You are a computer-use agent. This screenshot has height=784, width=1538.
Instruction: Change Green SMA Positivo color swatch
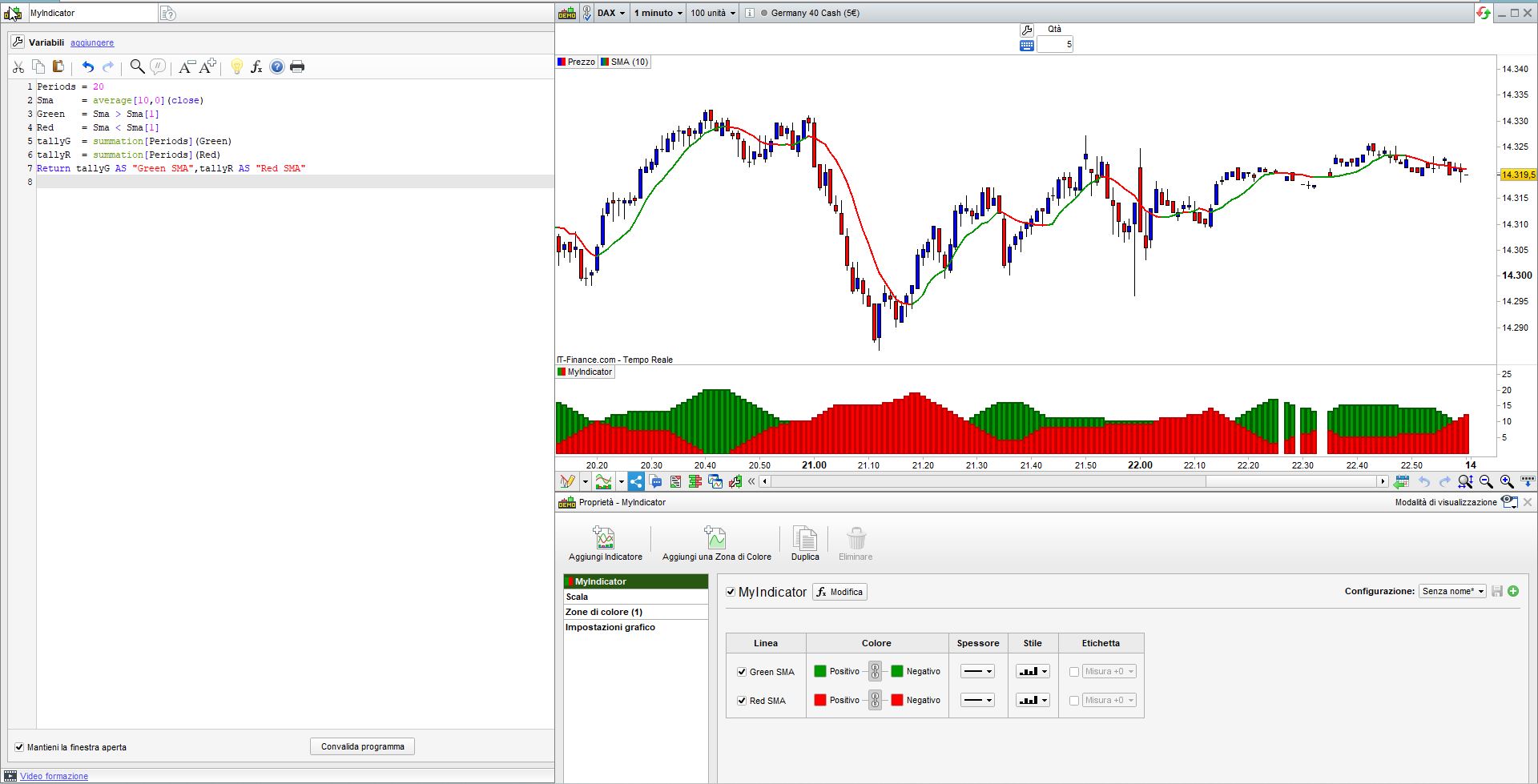point(820,671)
